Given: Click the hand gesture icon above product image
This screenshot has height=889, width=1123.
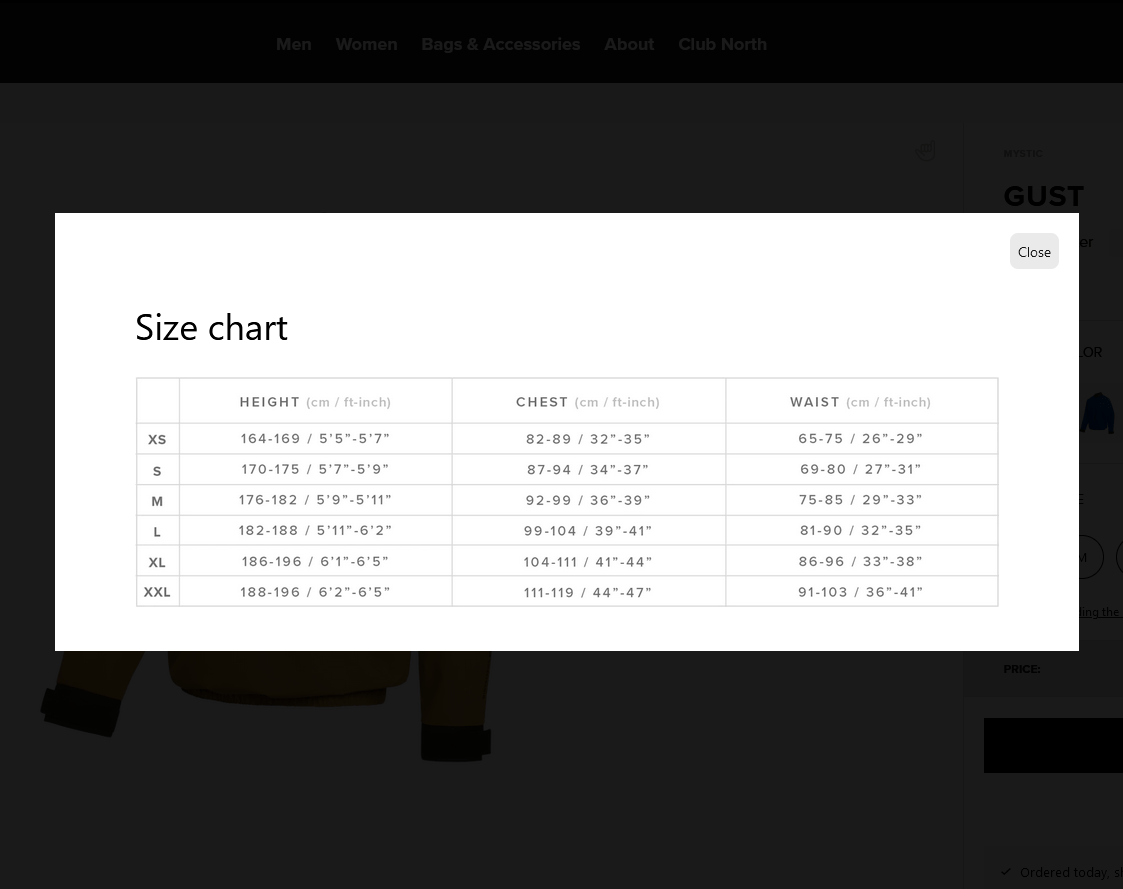Looking at the screenshot, I should tap(926, 151).
